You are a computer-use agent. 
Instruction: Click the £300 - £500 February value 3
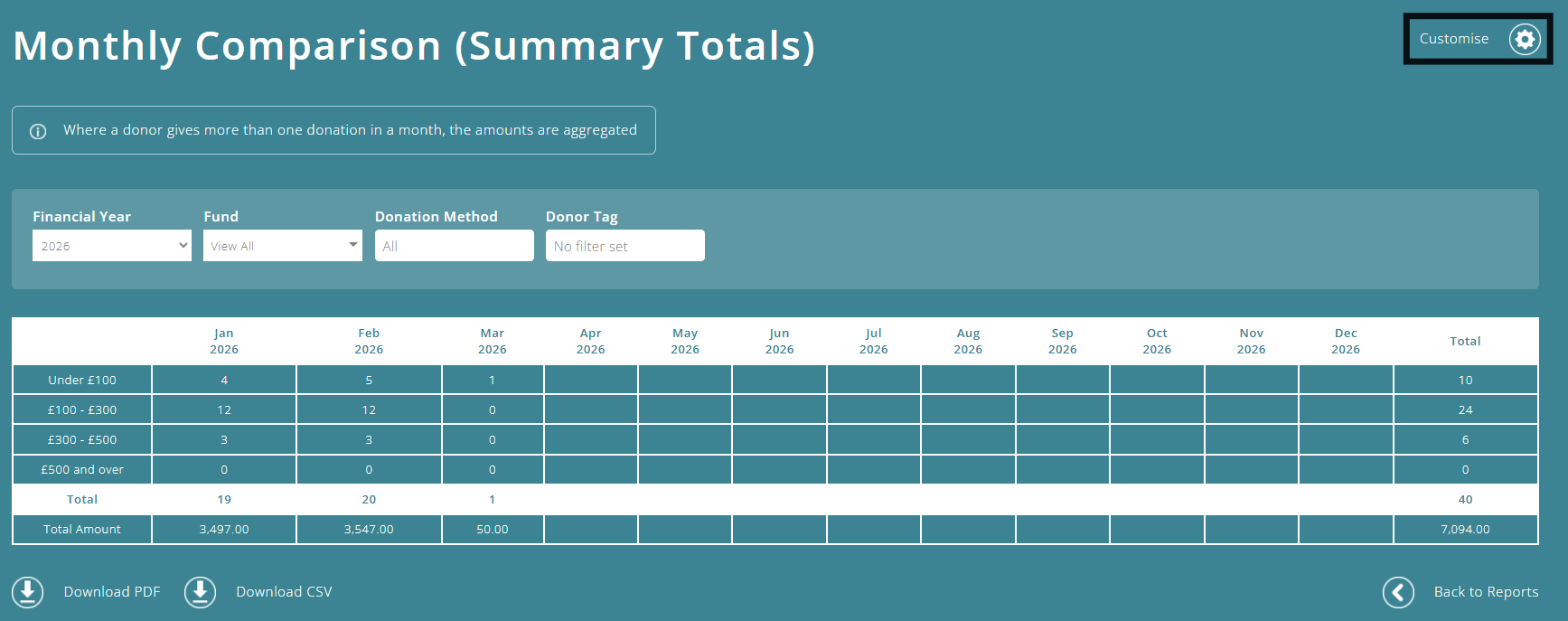click(369, 440)
